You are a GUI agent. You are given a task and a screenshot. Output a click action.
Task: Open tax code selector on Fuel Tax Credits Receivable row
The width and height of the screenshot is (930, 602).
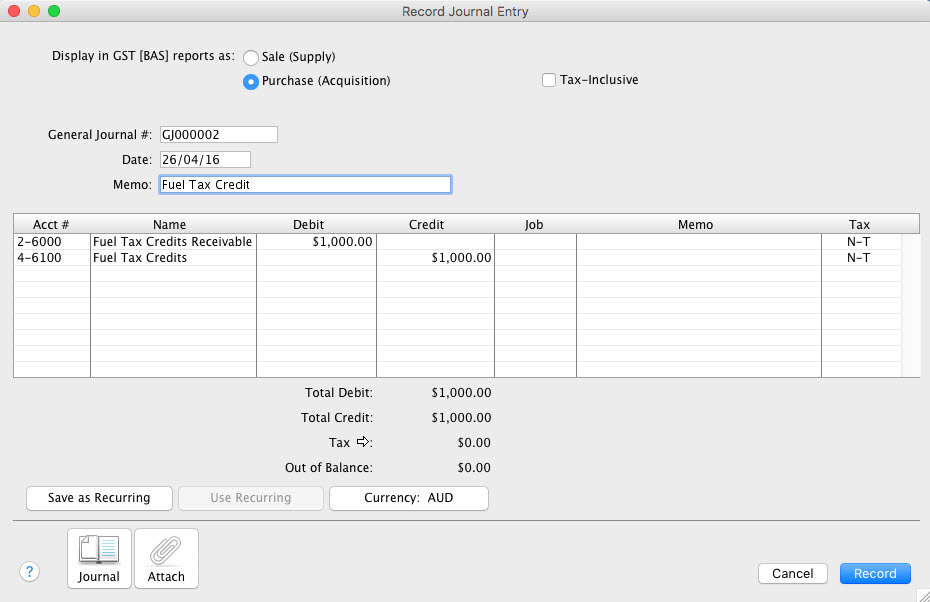coord(858,241)
